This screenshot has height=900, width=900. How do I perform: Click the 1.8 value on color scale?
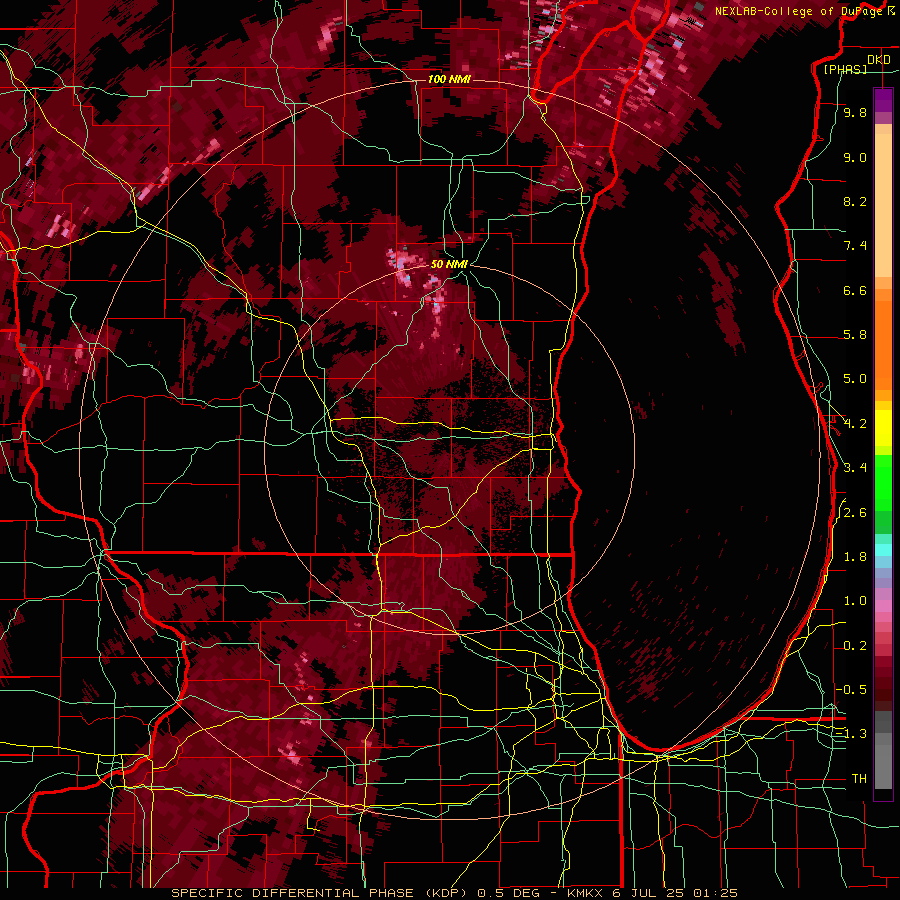pos(855,557)
